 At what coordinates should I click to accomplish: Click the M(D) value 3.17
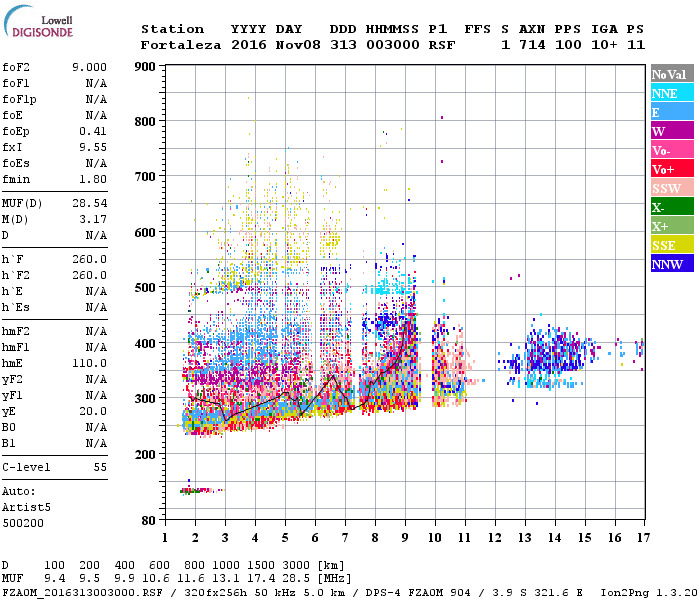click(93, 219)
